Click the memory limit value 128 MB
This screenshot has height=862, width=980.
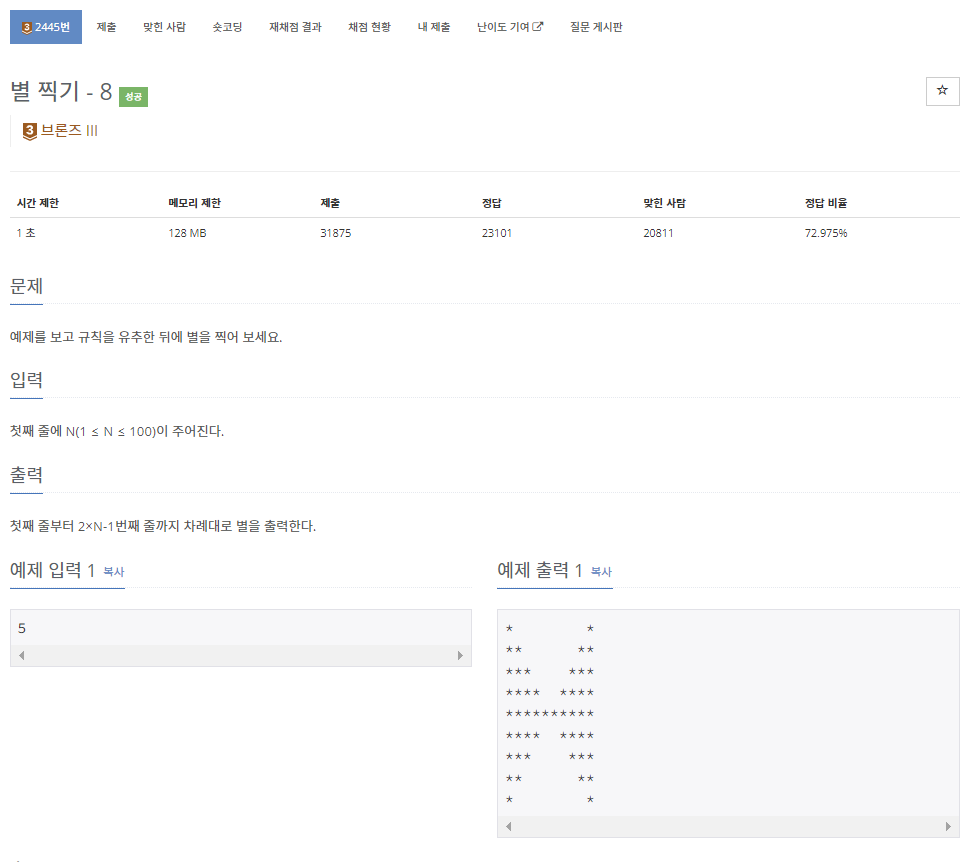[x=188, y=233]
